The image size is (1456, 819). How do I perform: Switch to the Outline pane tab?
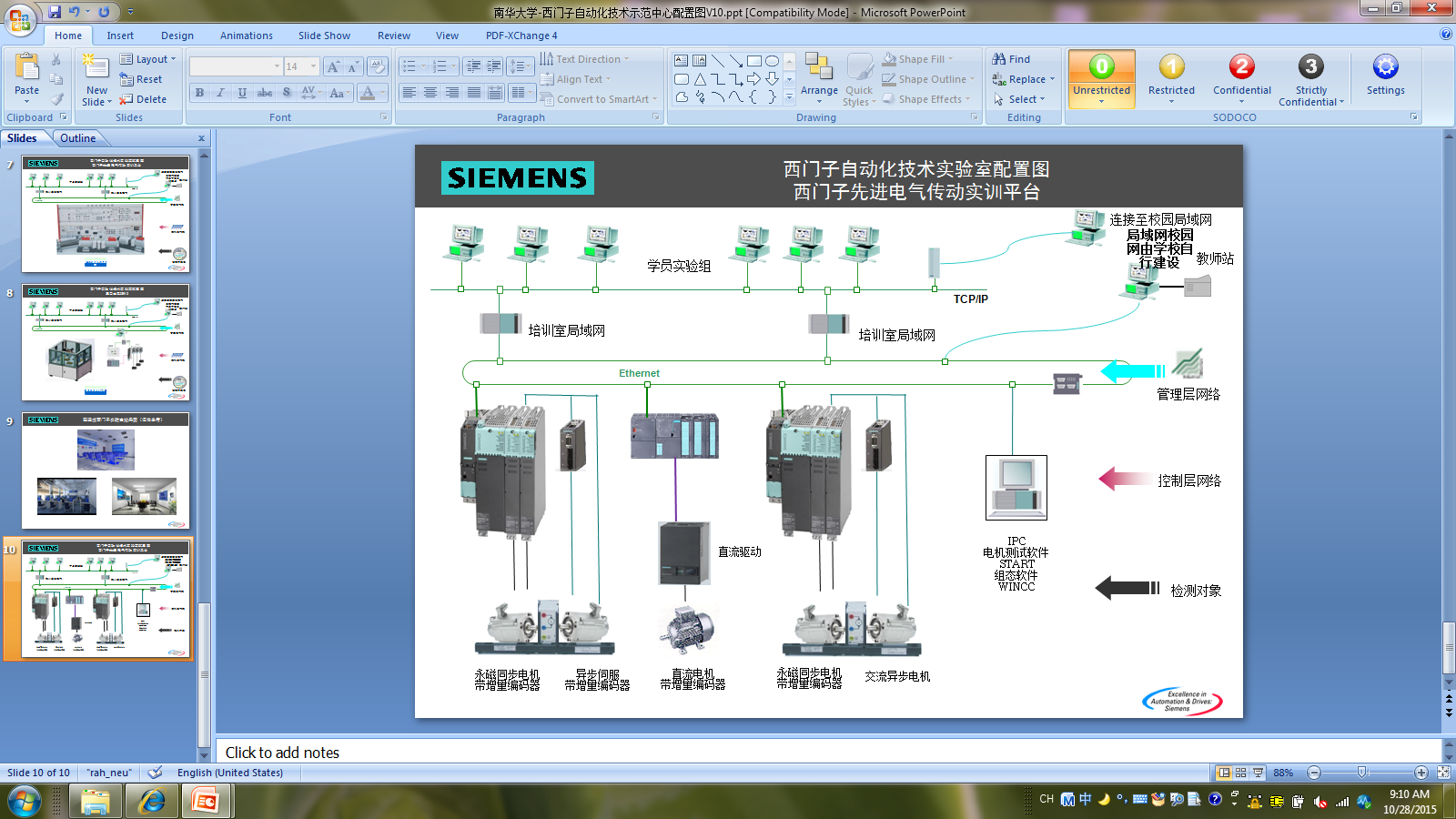click(78, 138)
